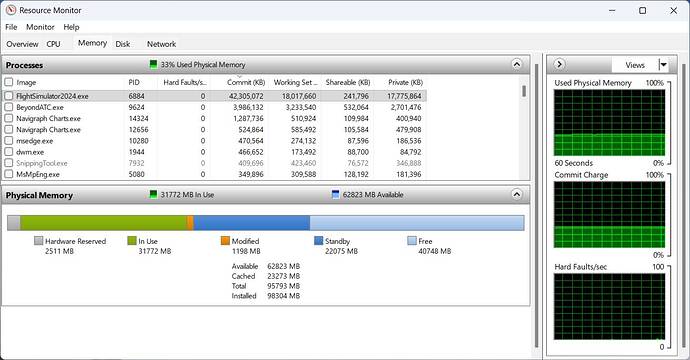Check the dwm.exe process checkbox
Image resolution: width=690 pixels, height=360 pixels.
click(9, 152)
